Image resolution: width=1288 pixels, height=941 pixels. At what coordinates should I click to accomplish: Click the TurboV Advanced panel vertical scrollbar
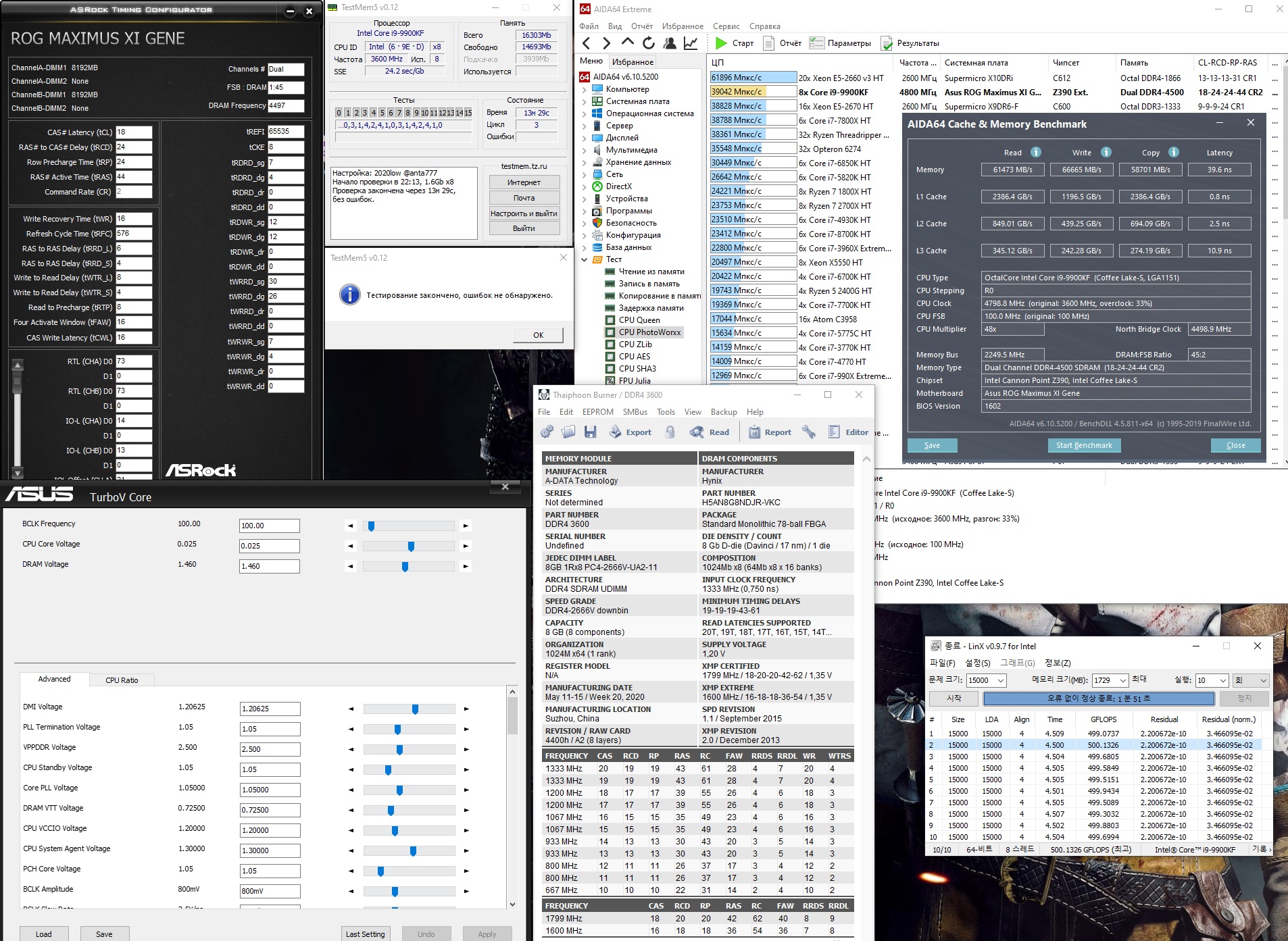coord(512,798)
